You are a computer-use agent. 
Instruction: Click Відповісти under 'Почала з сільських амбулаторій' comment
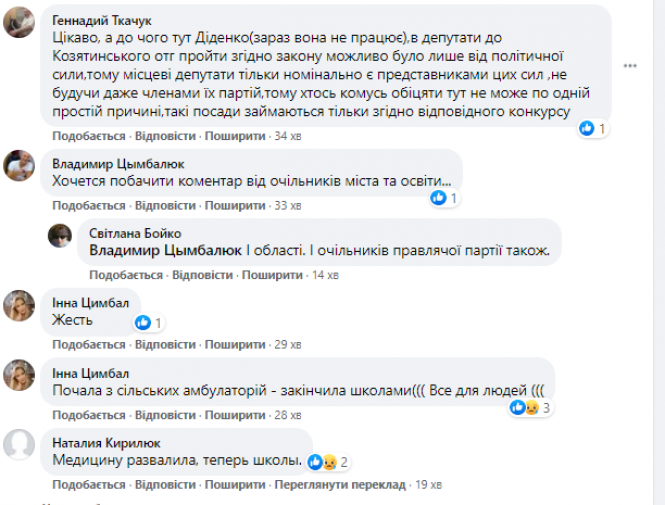coord(165,415)
